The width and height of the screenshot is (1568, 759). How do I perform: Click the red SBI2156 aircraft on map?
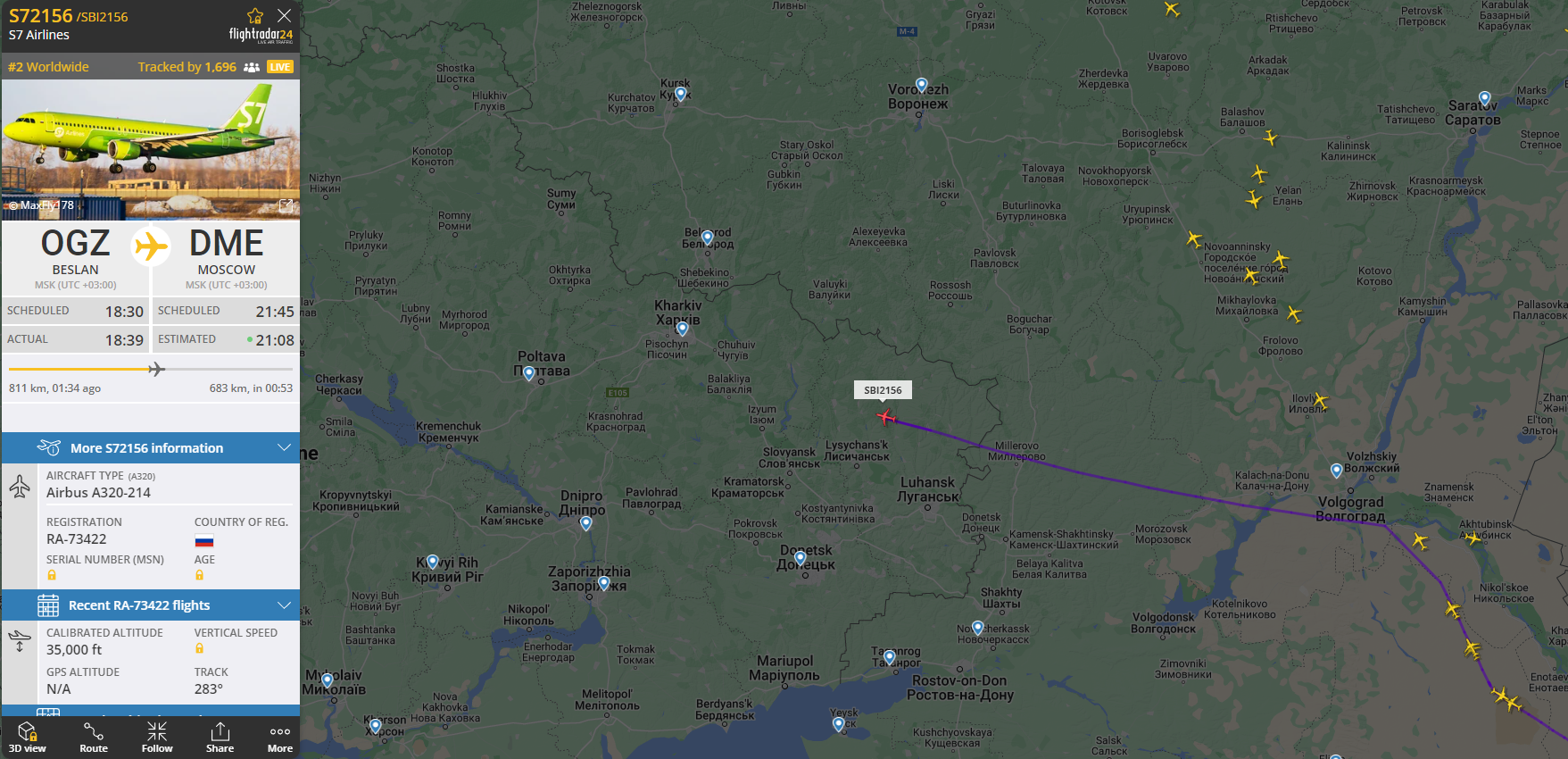click(x=885, y=417)
